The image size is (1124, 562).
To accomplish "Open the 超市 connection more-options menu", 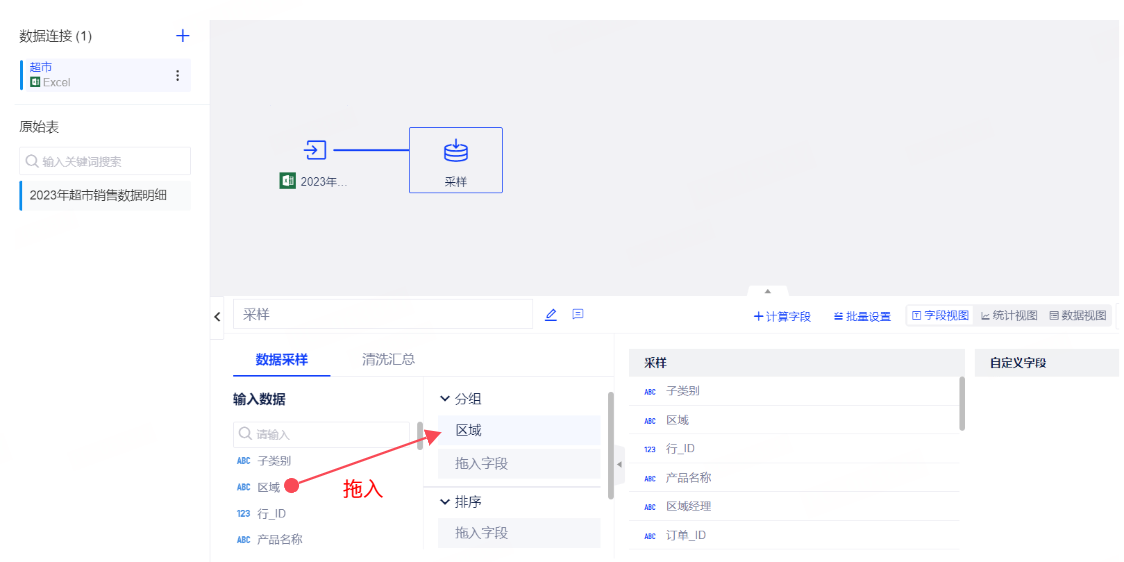I will pos(178,76).
